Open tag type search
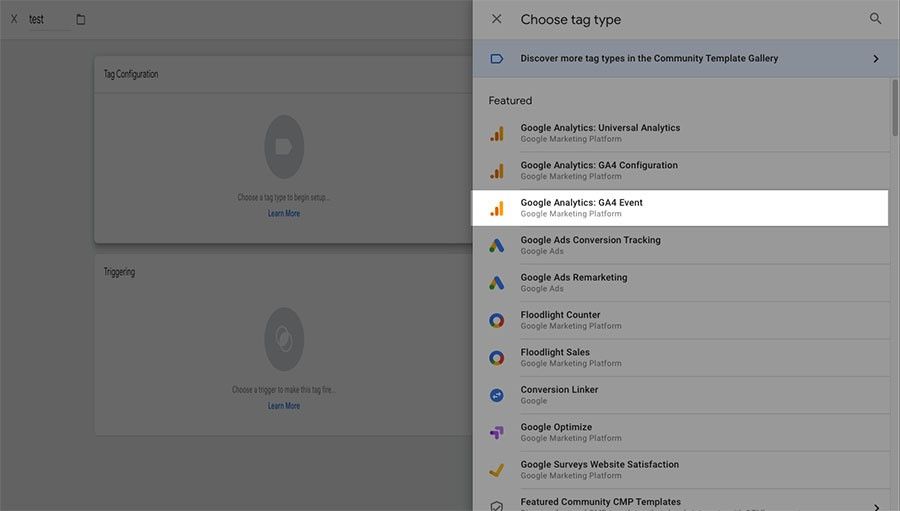The image size is (900, 511). (875, 18)
